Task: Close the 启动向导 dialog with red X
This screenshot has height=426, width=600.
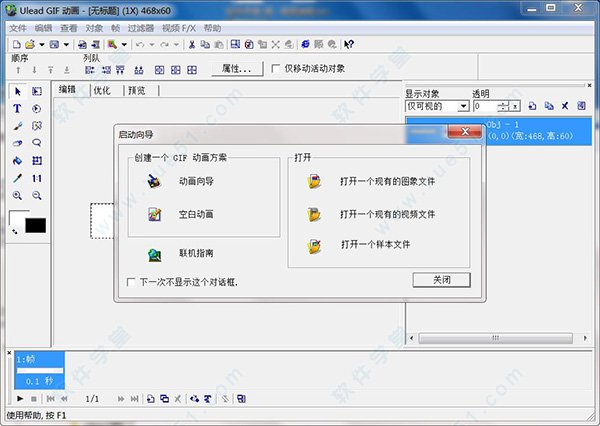Action: pos(465,131)
